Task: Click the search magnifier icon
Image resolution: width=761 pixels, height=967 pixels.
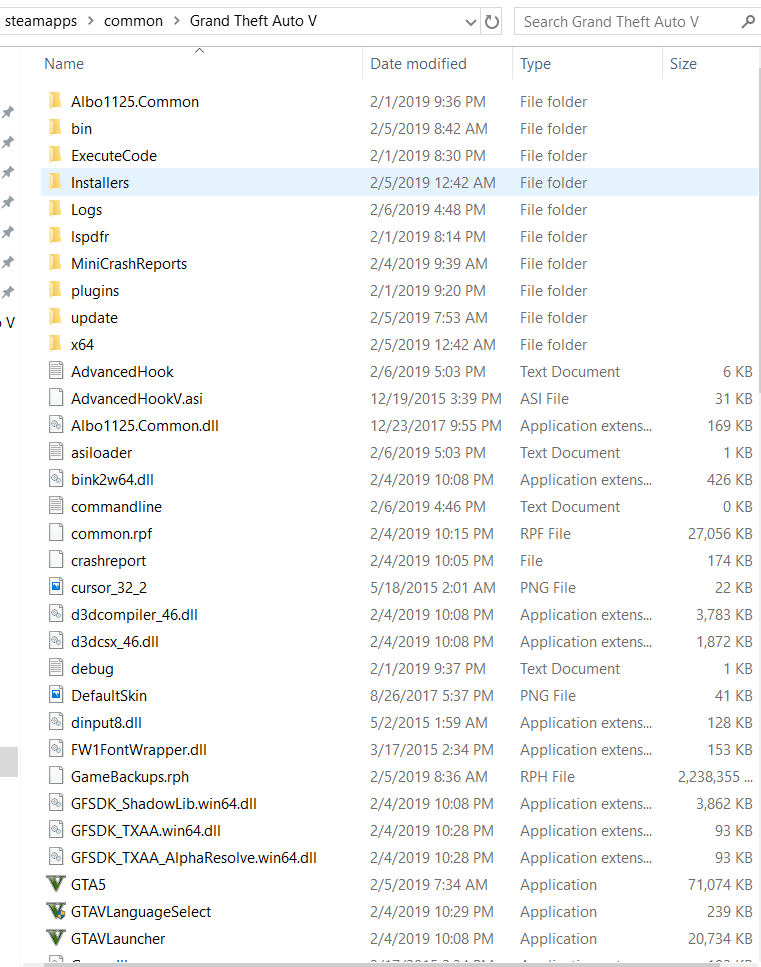Action: click(748, 22)
